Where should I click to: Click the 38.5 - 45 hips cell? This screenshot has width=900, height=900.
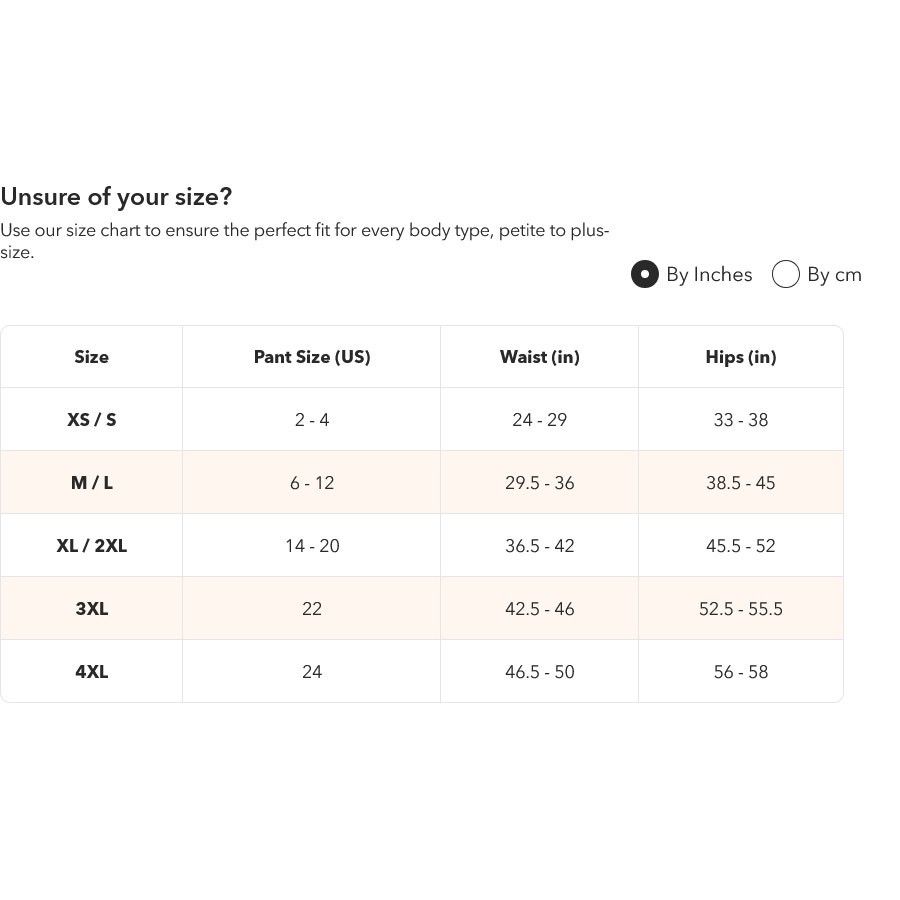[740, 483]
